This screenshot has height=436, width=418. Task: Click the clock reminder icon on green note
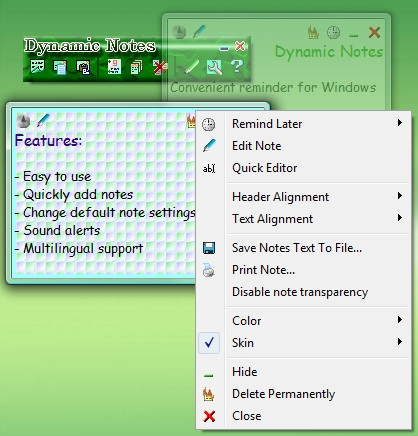333,32
